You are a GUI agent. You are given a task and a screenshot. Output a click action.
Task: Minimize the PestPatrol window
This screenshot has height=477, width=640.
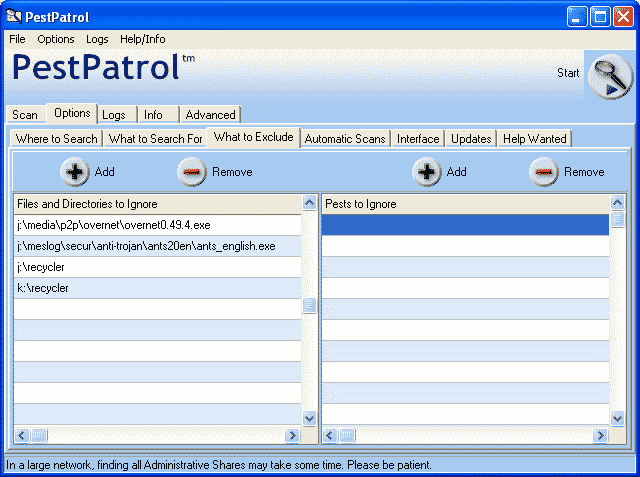pyautogui.click(x=577, y=17)
